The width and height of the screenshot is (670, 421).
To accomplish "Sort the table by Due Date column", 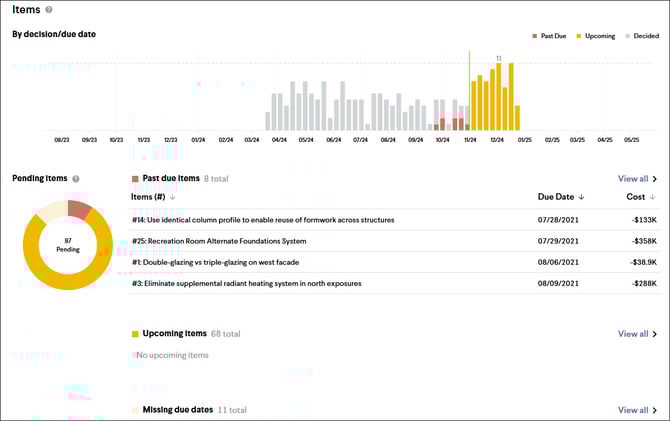I will [x=560, y=197].
